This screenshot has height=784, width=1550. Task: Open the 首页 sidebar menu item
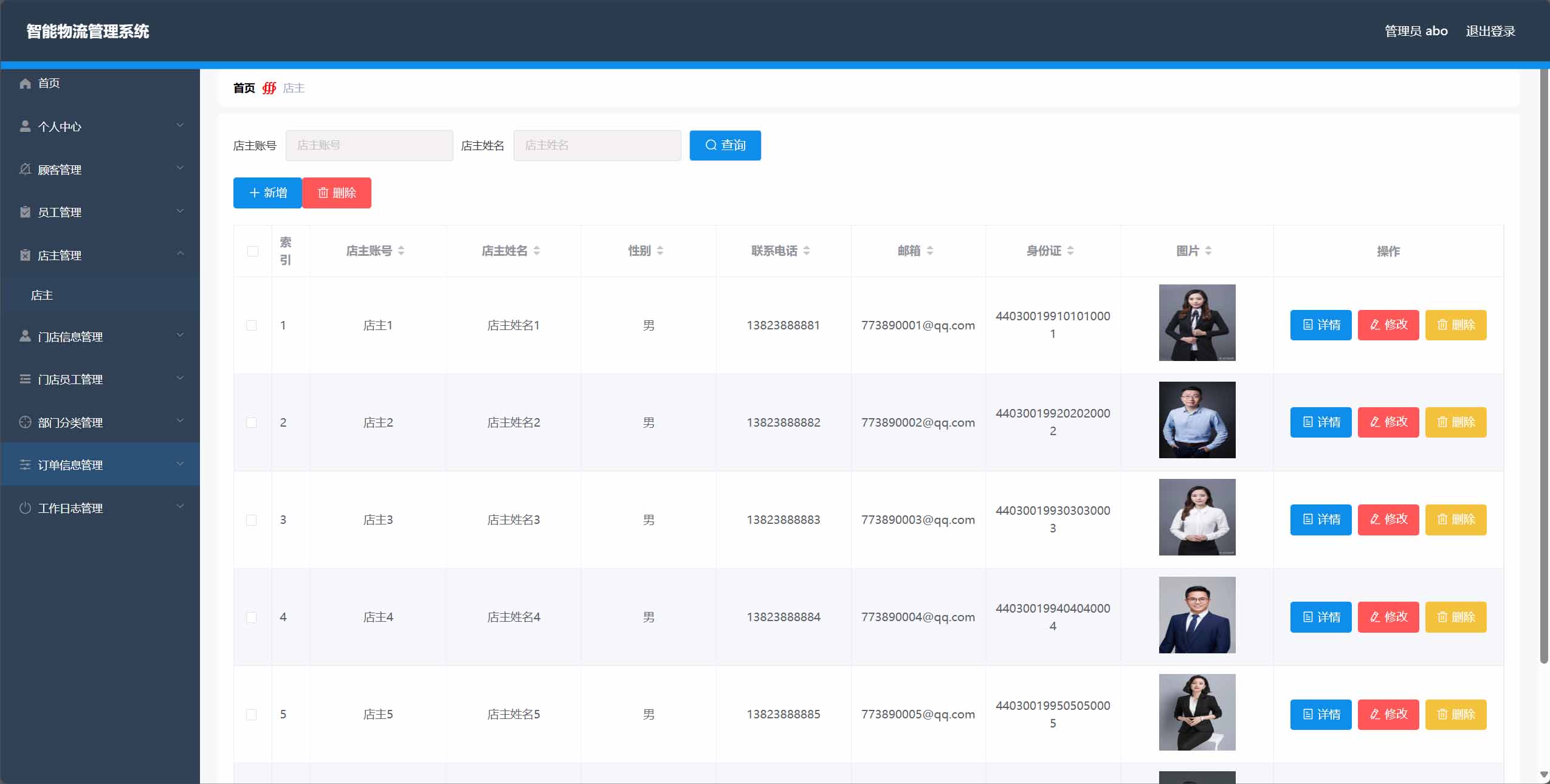[x=100, y=83]
